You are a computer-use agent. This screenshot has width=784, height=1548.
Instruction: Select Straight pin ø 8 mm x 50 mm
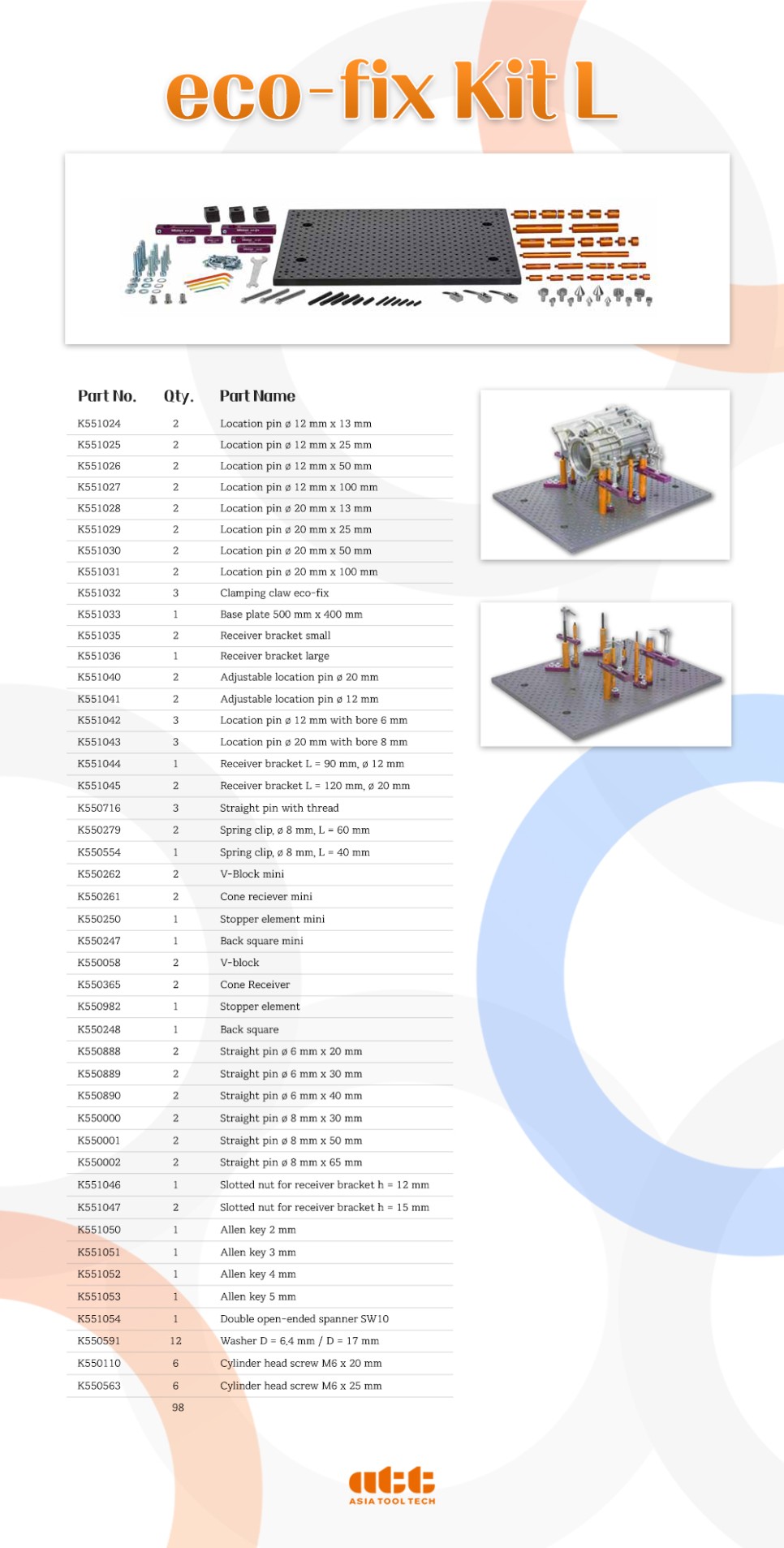(x=291, y=1141)
